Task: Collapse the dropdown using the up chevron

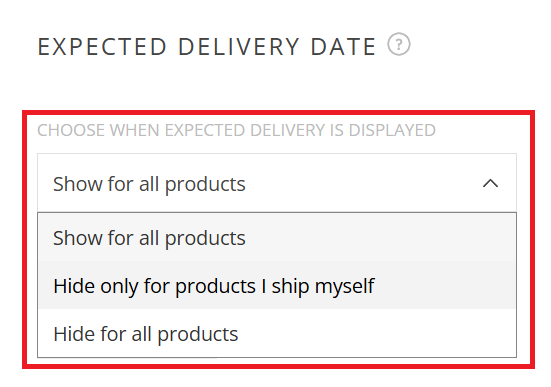Action: click(490, 183)
